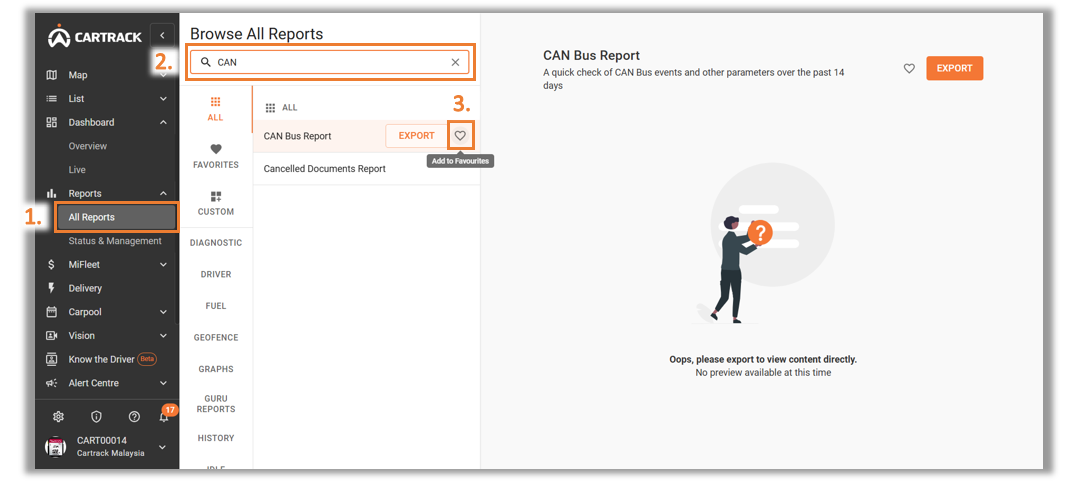1073x487 pixels.
Task: Click the Carpool calendar icon
Action: [x=51, y=312]
